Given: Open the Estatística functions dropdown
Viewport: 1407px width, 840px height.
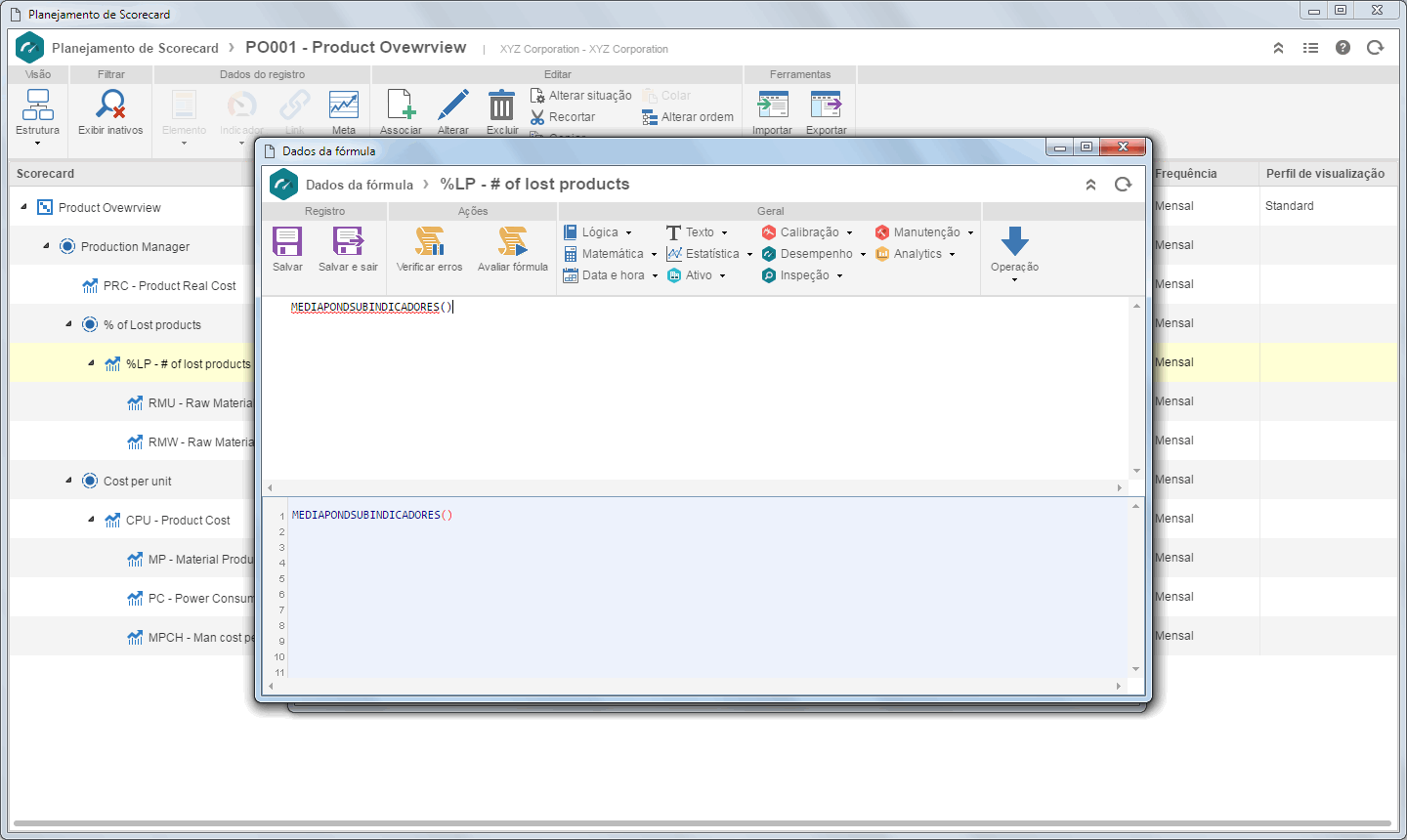Looking at the screenshot, I should click(709, 254).
